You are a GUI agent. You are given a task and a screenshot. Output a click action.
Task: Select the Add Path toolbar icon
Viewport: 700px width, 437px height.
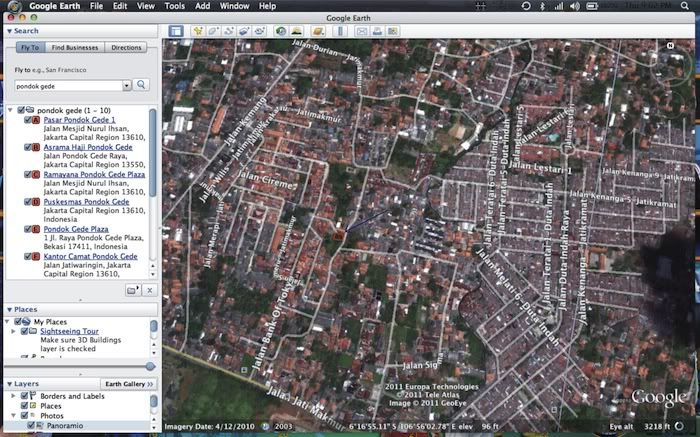pyautogui.click(x=229, y=31)
